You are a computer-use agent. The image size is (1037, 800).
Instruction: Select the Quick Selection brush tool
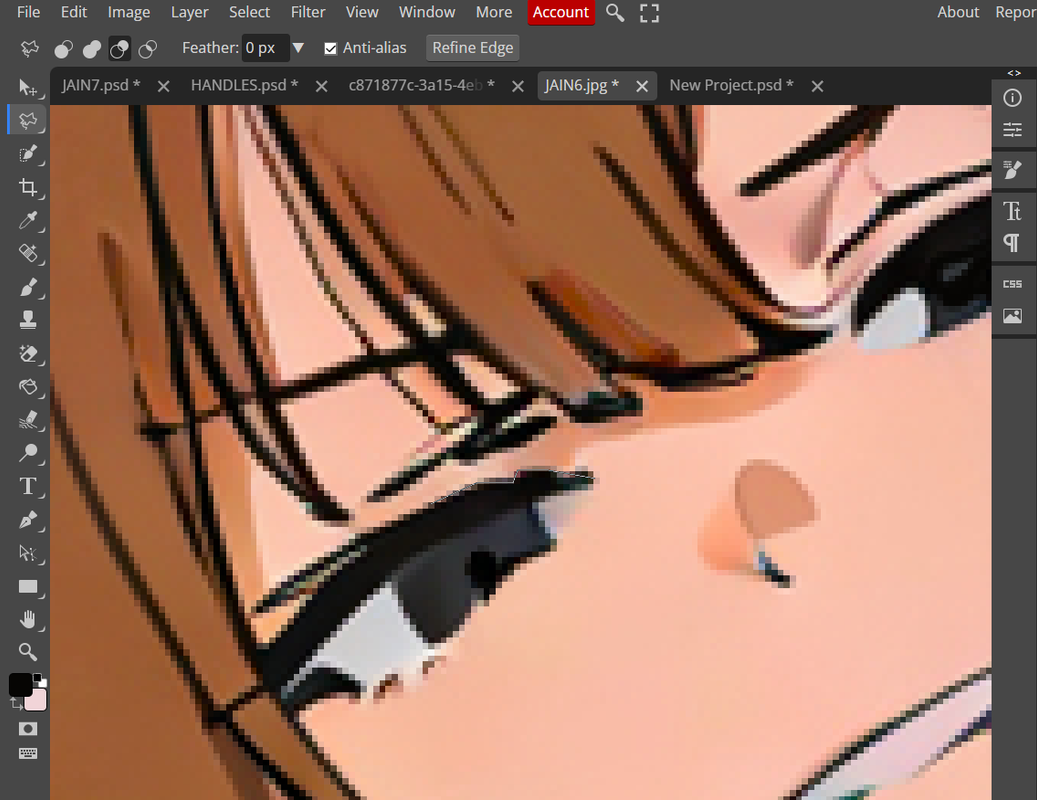tap(28, 154)
